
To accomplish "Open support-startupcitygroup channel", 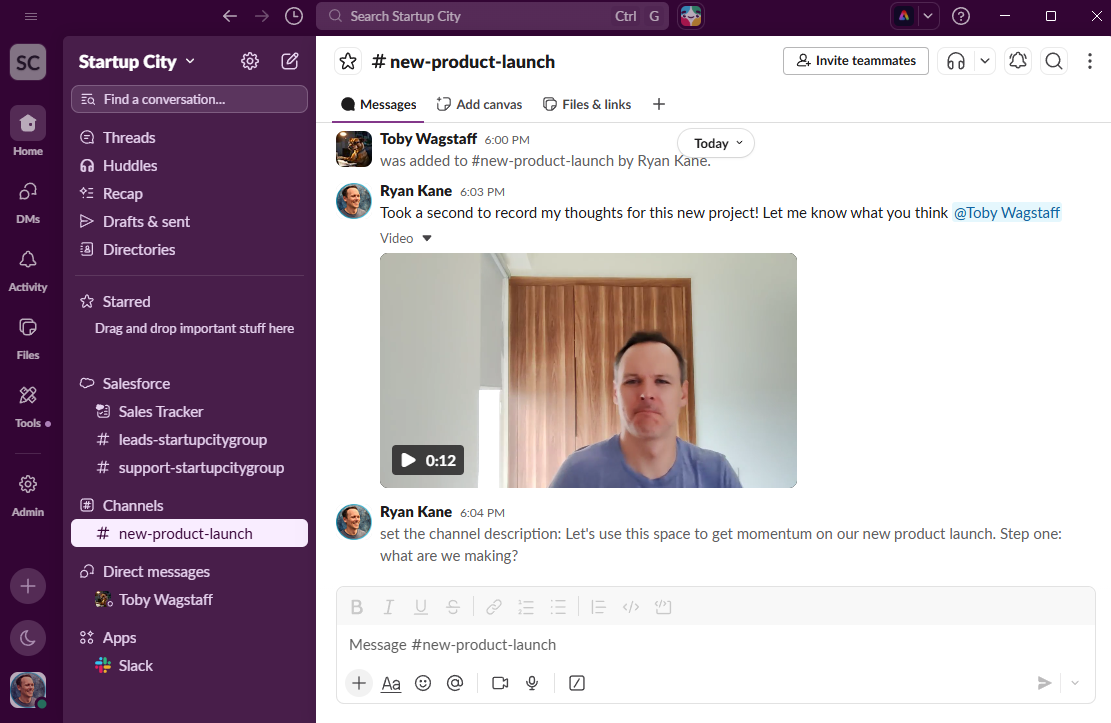I will click(x=189, y=468).
